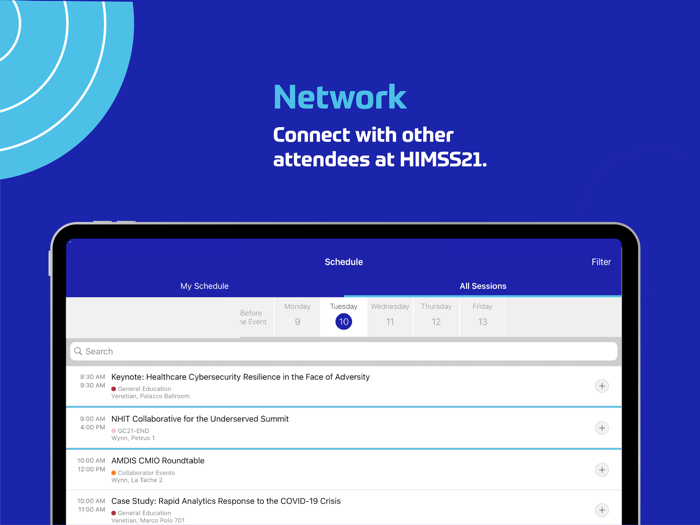Add AMDIS CMIO Roundtable with plus icon
Screen dimensions: 700x525
[602, 470]
